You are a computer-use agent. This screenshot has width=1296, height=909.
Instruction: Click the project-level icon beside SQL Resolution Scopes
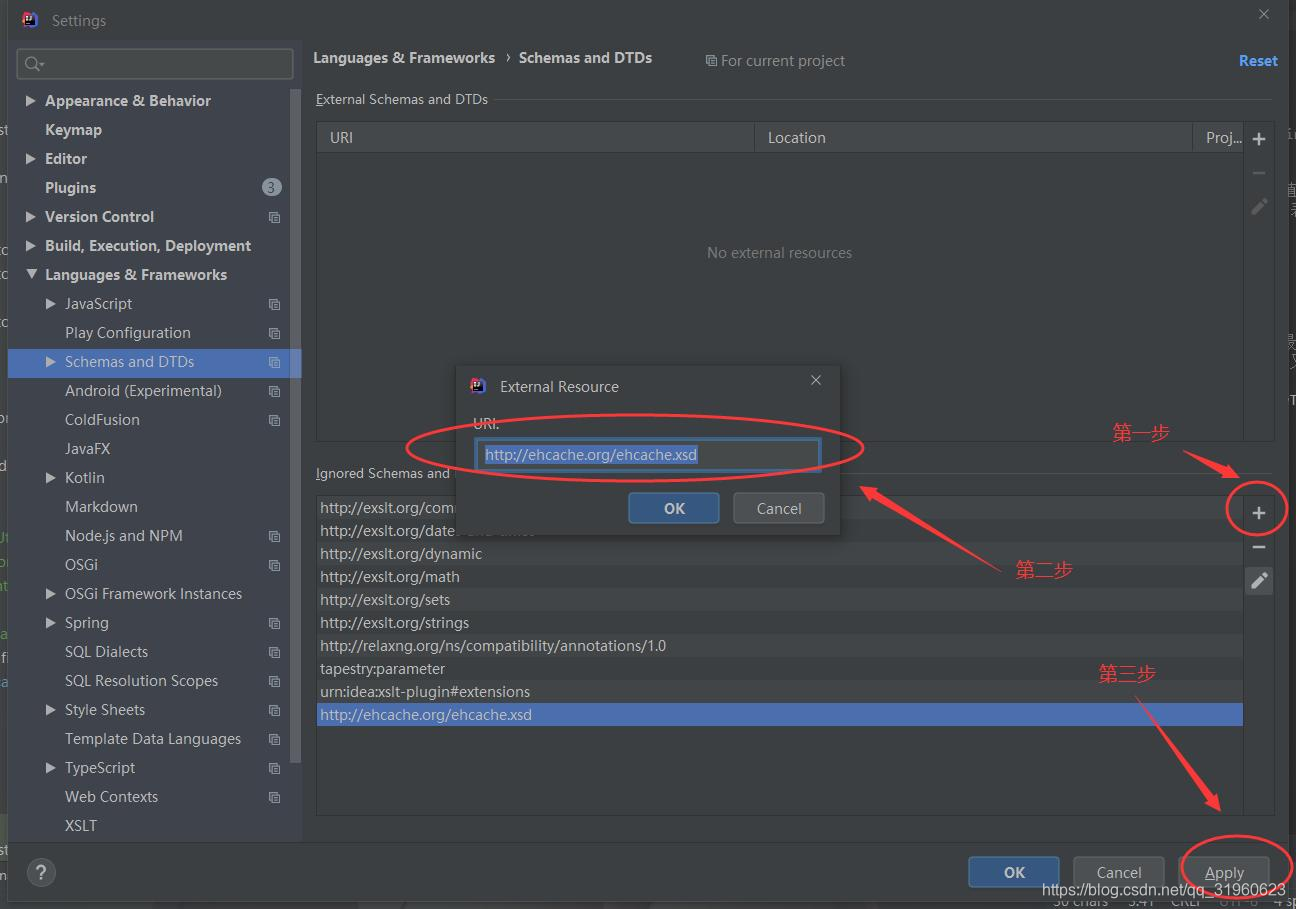point(274,681)
